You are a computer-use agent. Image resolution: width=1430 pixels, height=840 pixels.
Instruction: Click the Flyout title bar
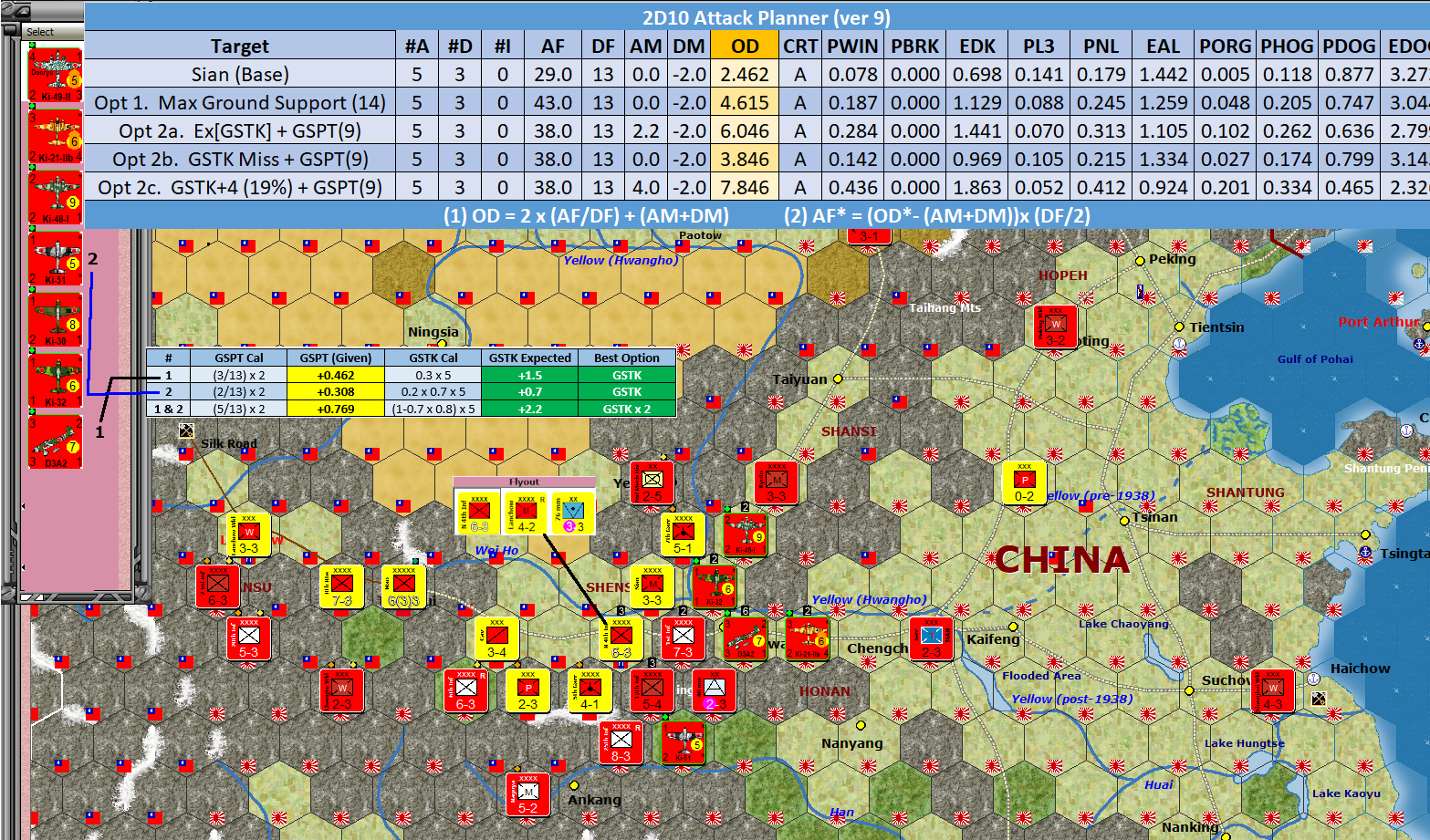coord(524,482)
